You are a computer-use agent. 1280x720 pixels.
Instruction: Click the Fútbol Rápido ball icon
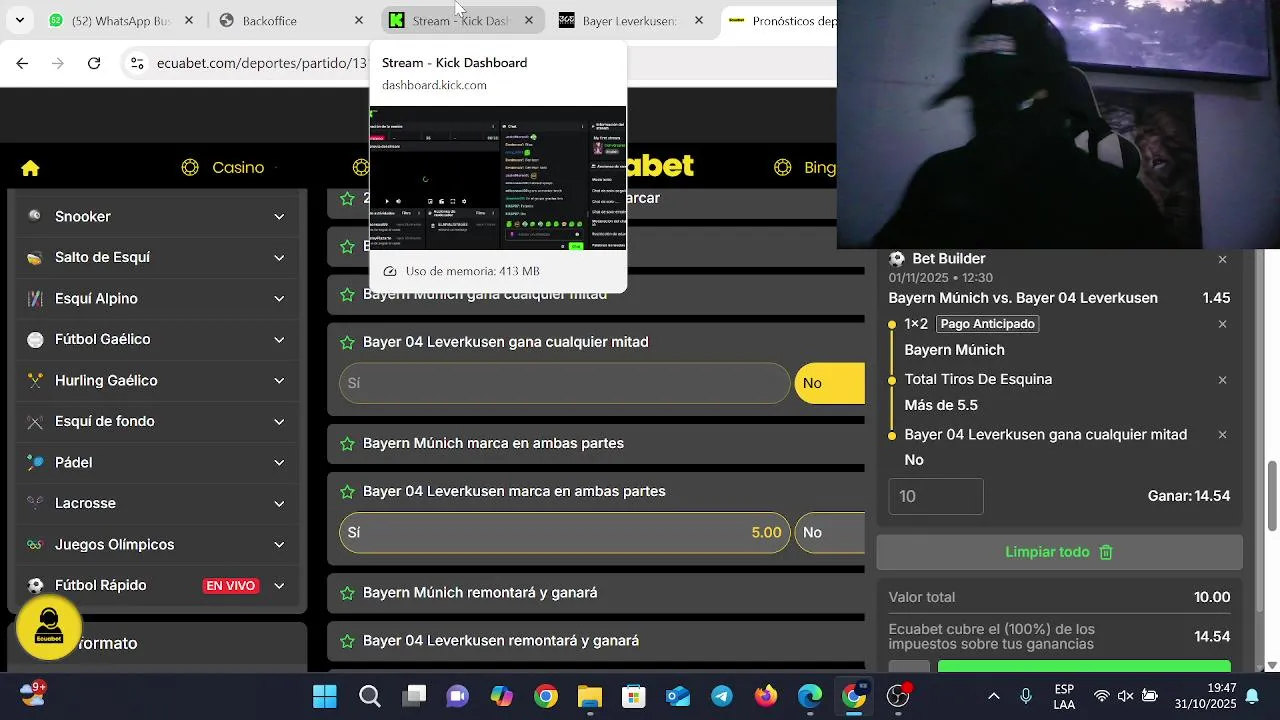[x=35, y=585]
